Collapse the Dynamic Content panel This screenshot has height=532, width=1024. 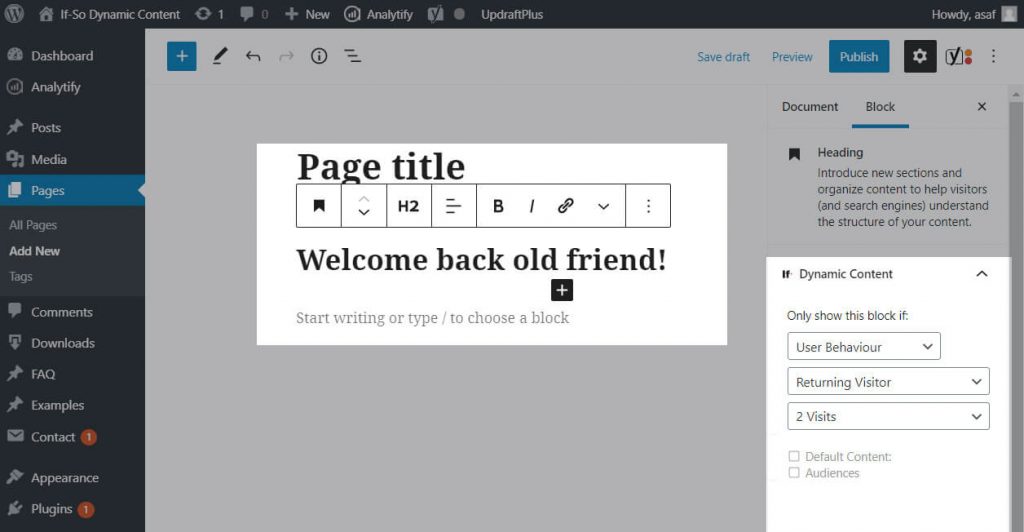(x=982, y=274)
